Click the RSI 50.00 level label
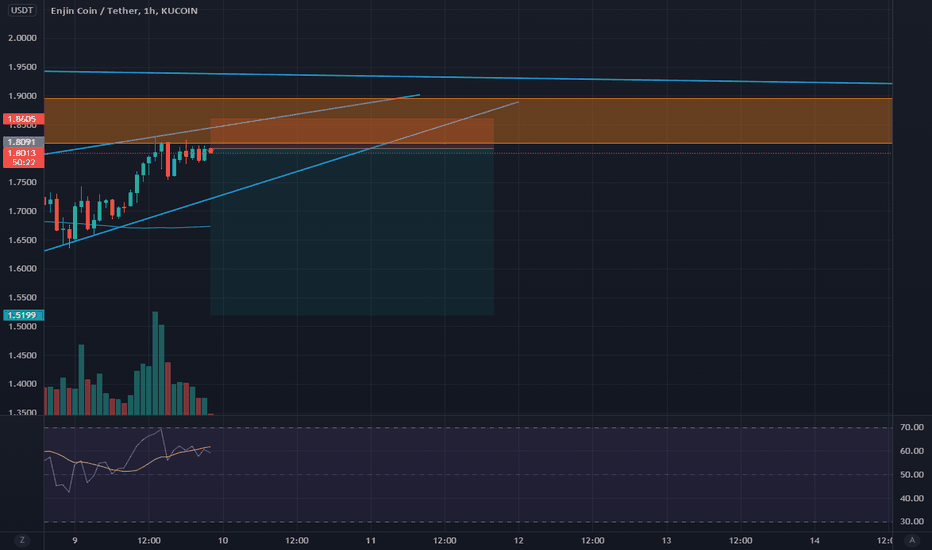 (x=912, y=474)
